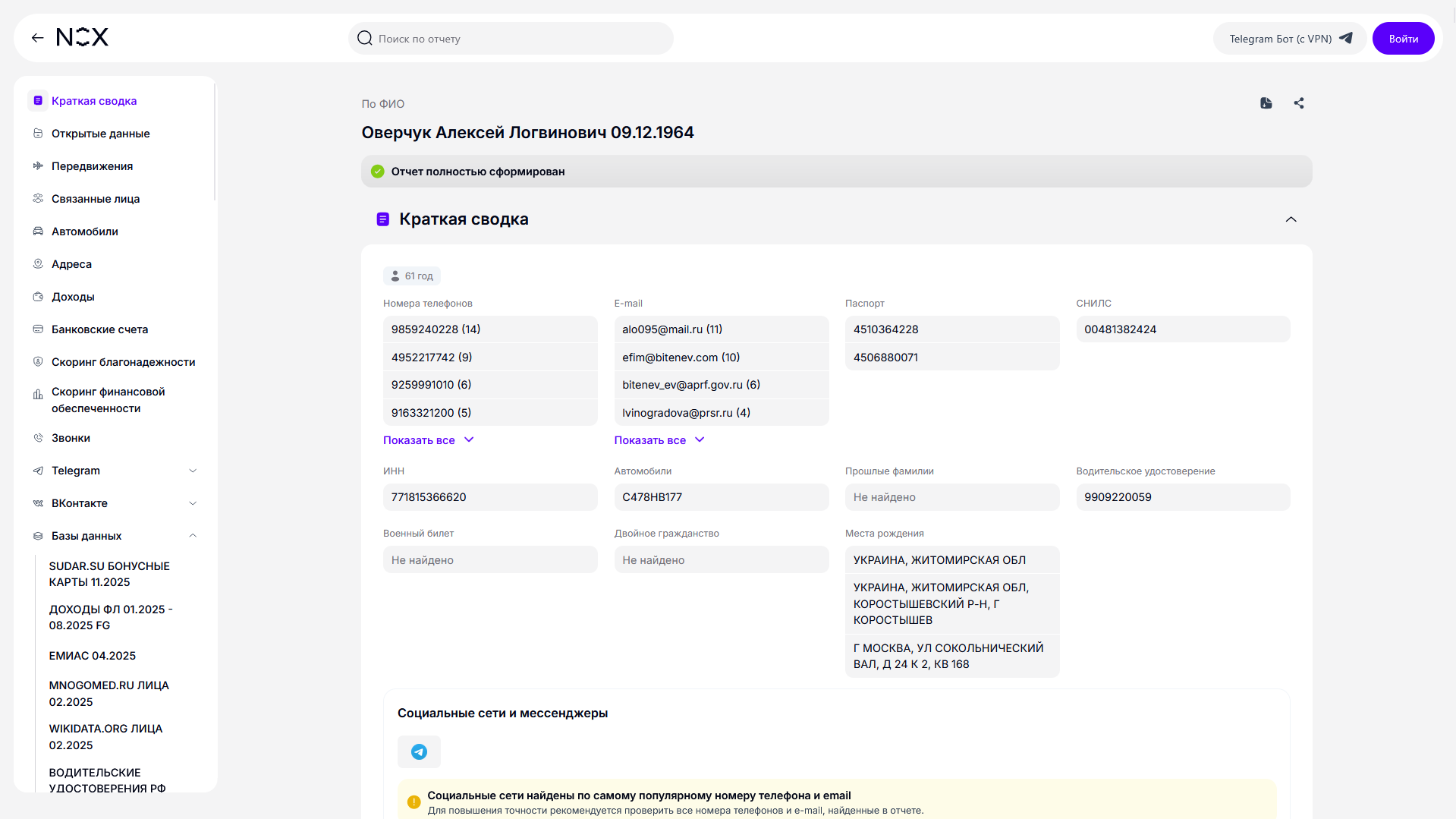The image size is (1456, 819).
Task: Click the back arrow icon
Action: point(37,38)
